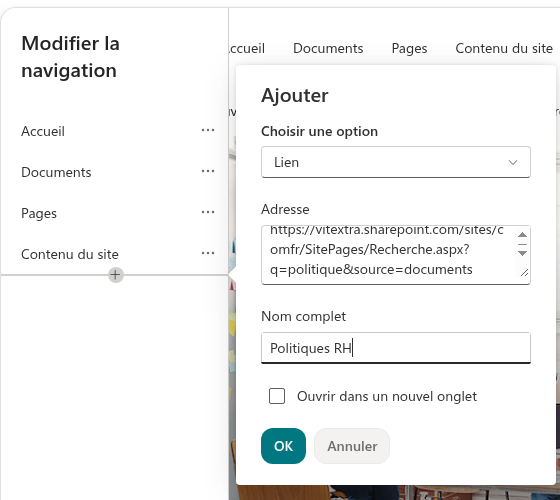Open Contenu du site in top navigation
The width and height of the screenshot is (560, 500).
(504, 48)
